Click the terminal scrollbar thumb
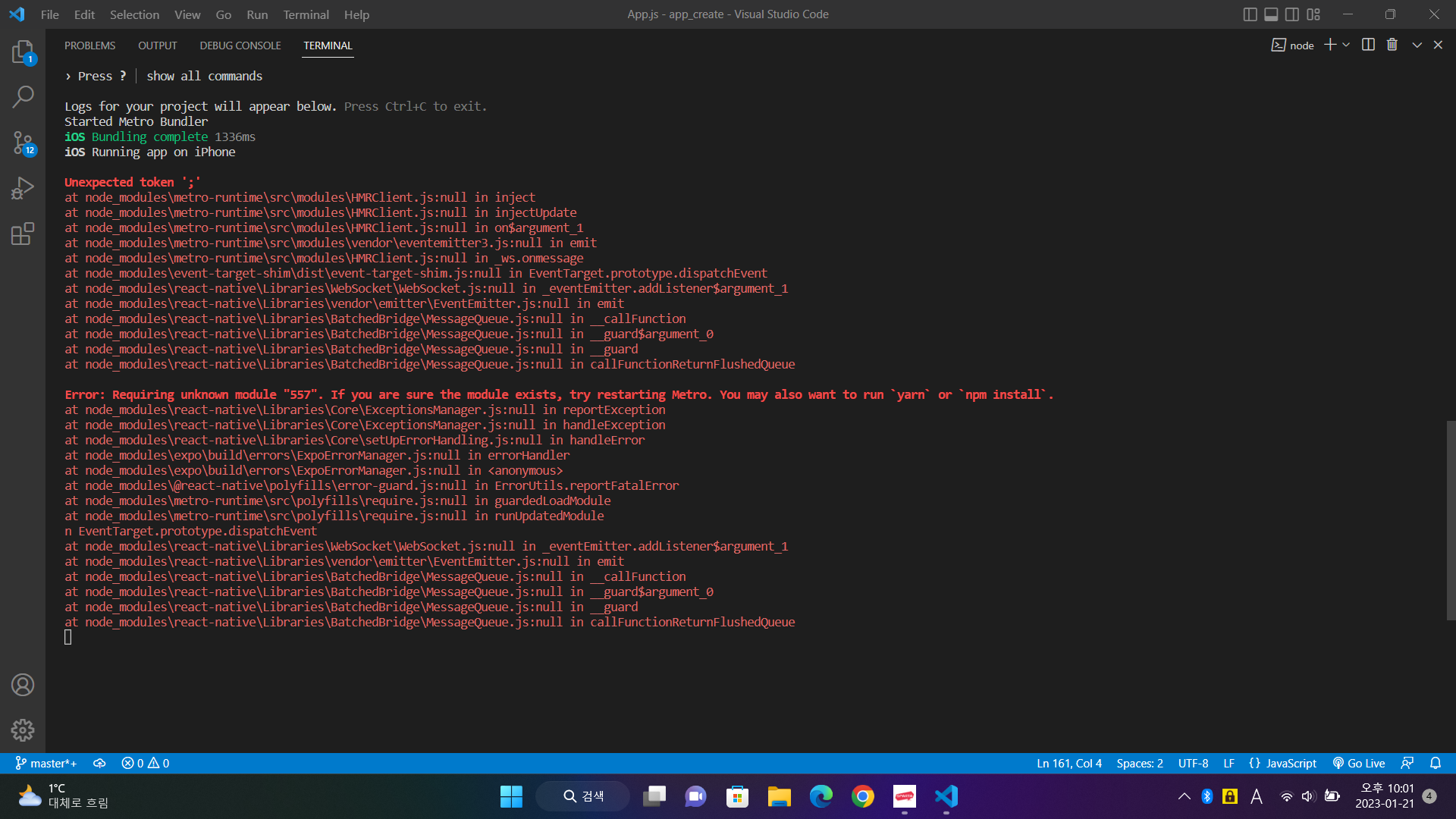The image size is (1456, 819). point(1451,520)
